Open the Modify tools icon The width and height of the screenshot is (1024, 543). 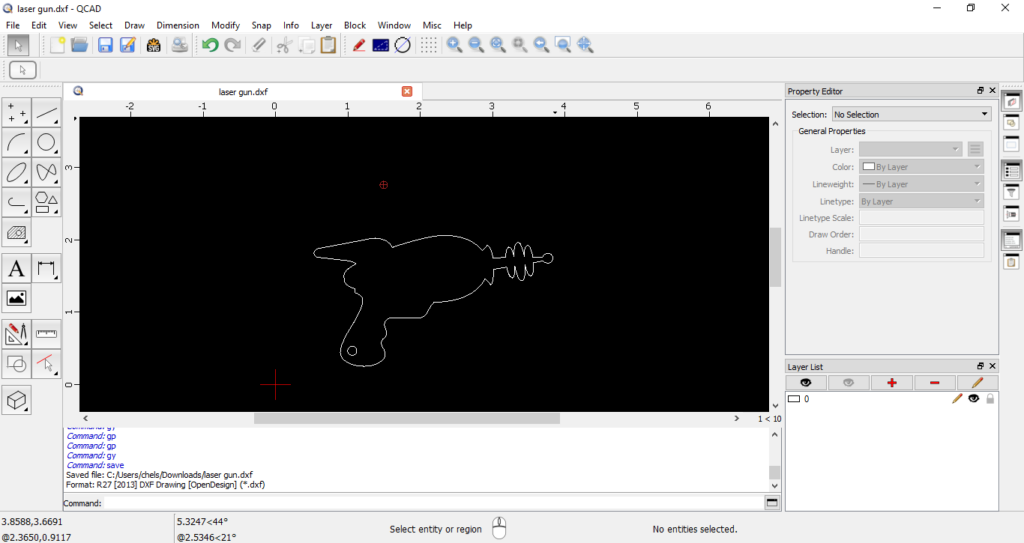(x=17, y=334)
